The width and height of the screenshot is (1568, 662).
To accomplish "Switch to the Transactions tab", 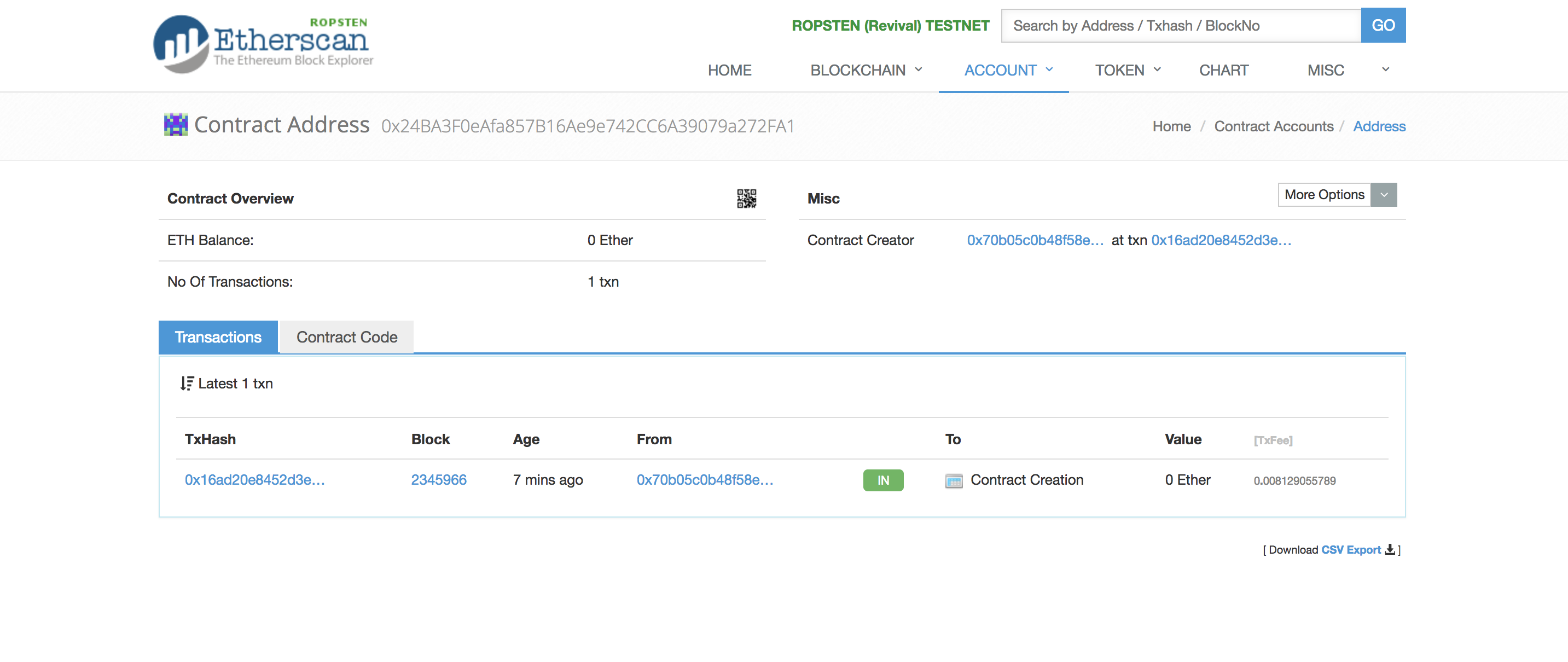I will click(218, 337).
